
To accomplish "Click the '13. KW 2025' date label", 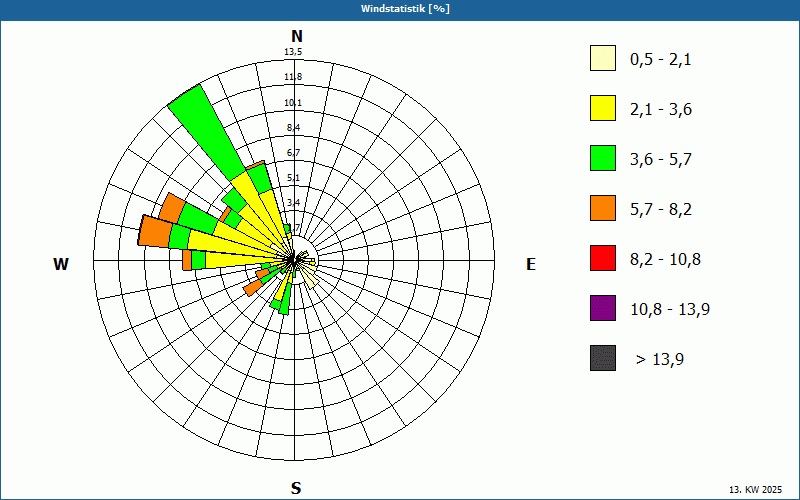I will (755, 490).
